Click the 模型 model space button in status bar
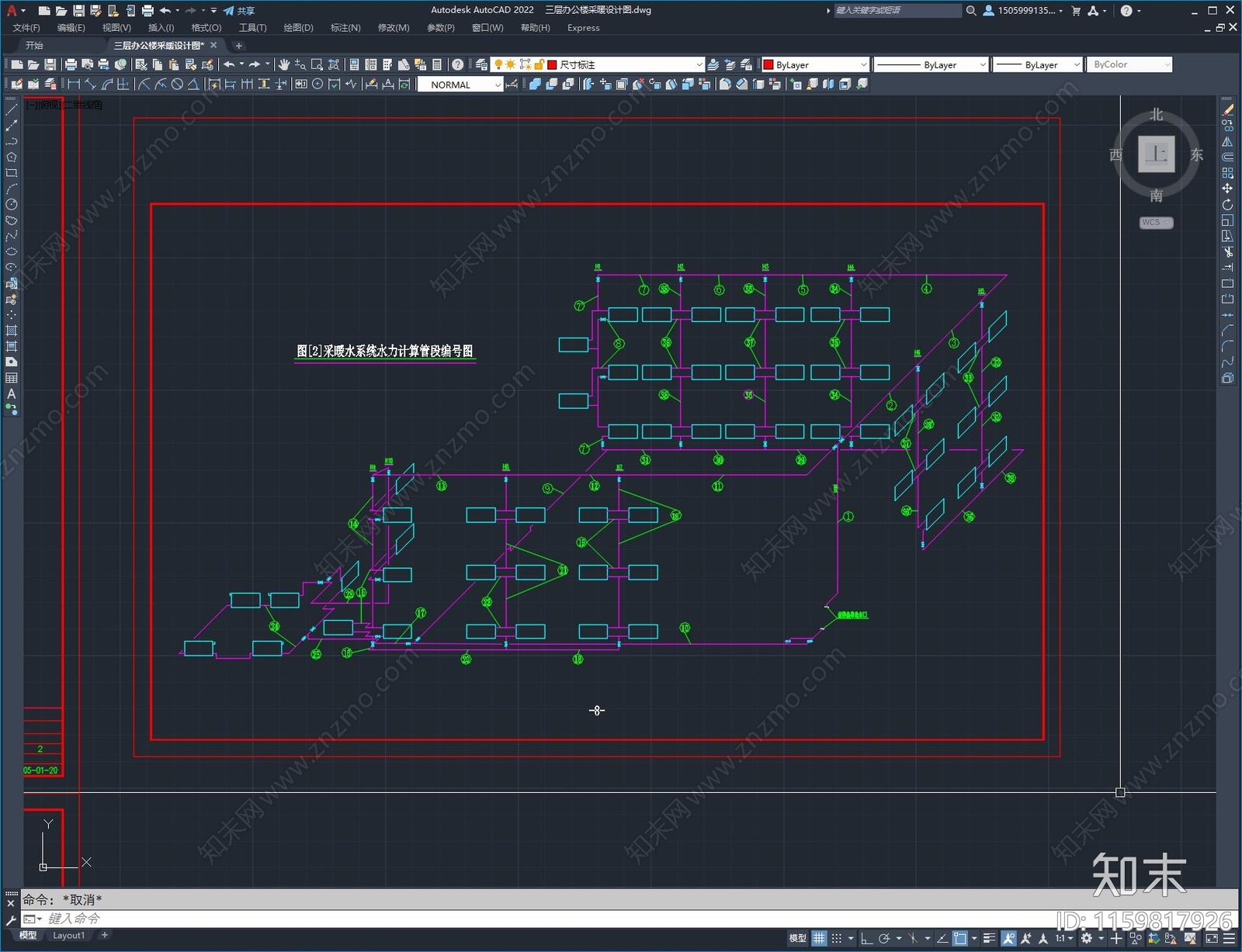This screenshot has width=1242, height=952. tap(797, 938)
